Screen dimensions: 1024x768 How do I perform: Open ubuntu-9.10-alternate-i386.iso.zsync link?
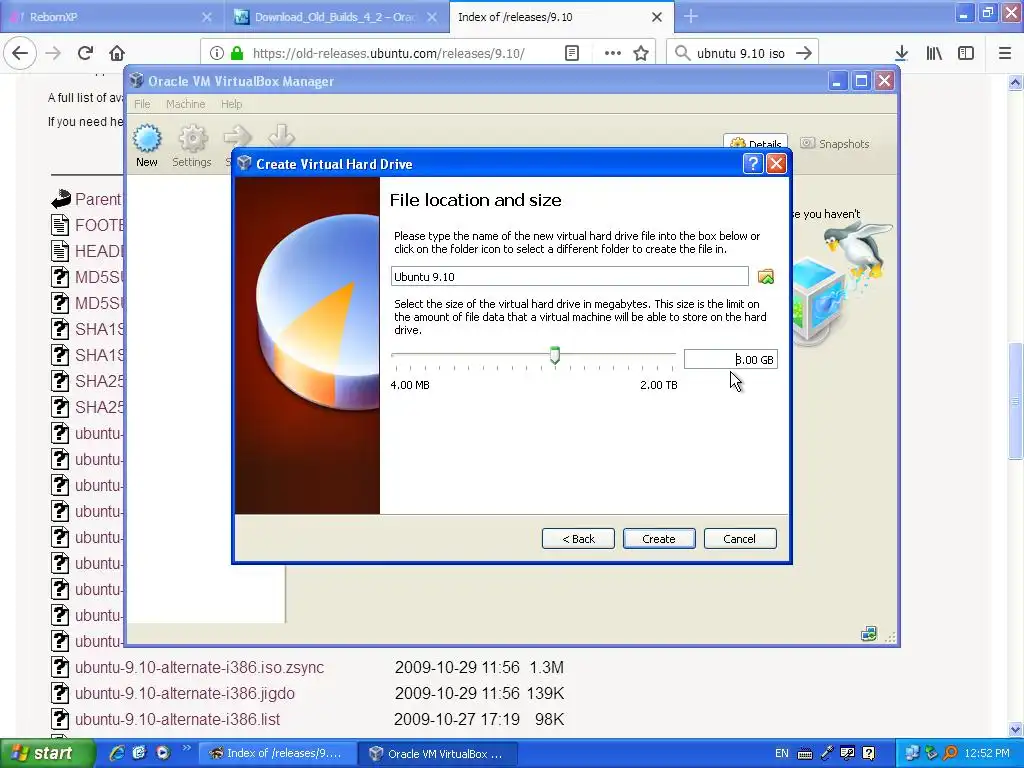[199, 667]
